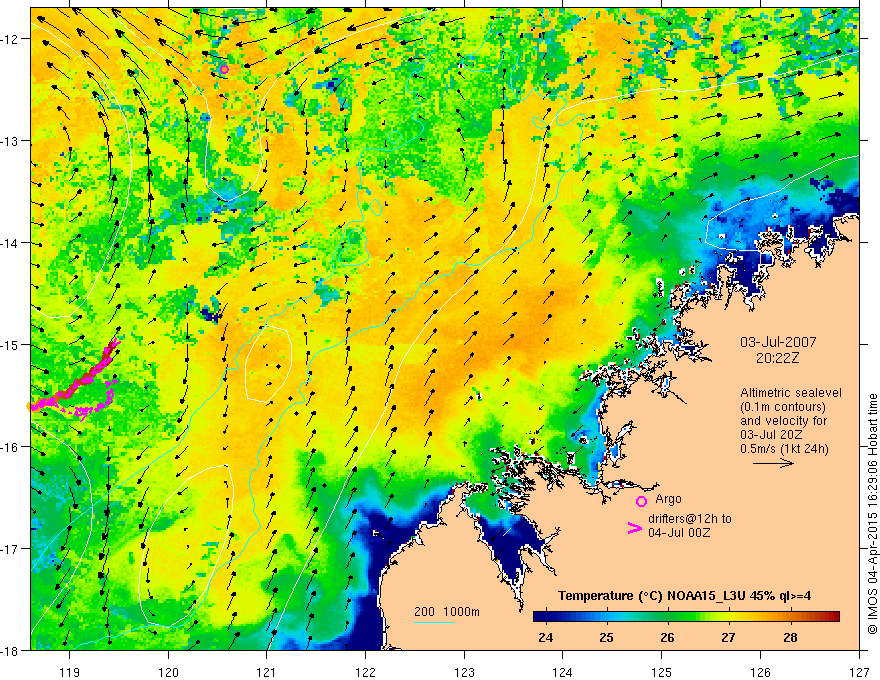Screen dimensions: 880x680
Task: Click the latitude label -14
Action: pos(10,243)
